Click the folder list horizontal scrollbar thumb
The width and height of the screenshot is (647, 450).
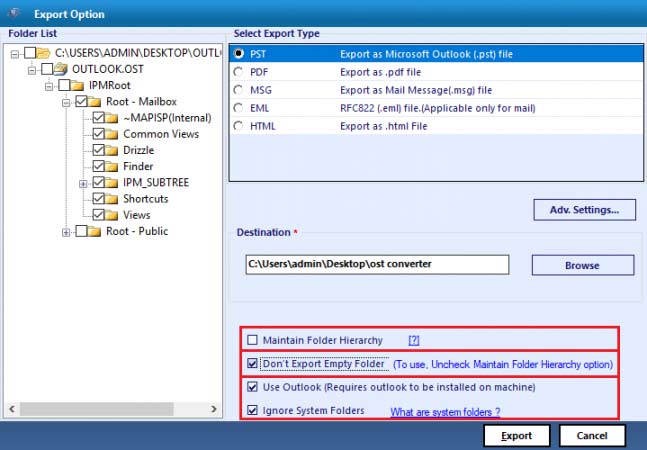97,409
